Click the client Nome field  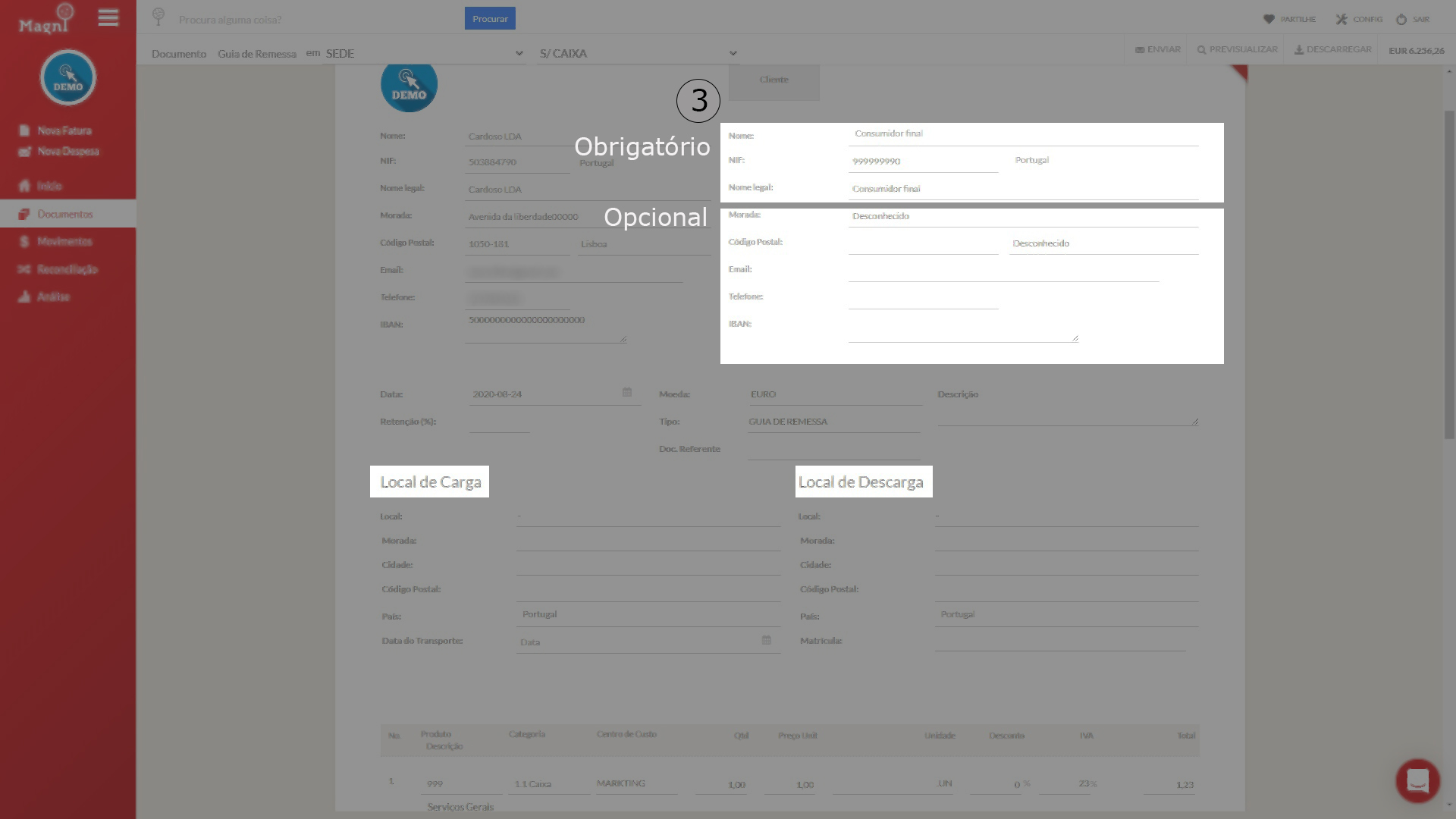pos(1023,134)
